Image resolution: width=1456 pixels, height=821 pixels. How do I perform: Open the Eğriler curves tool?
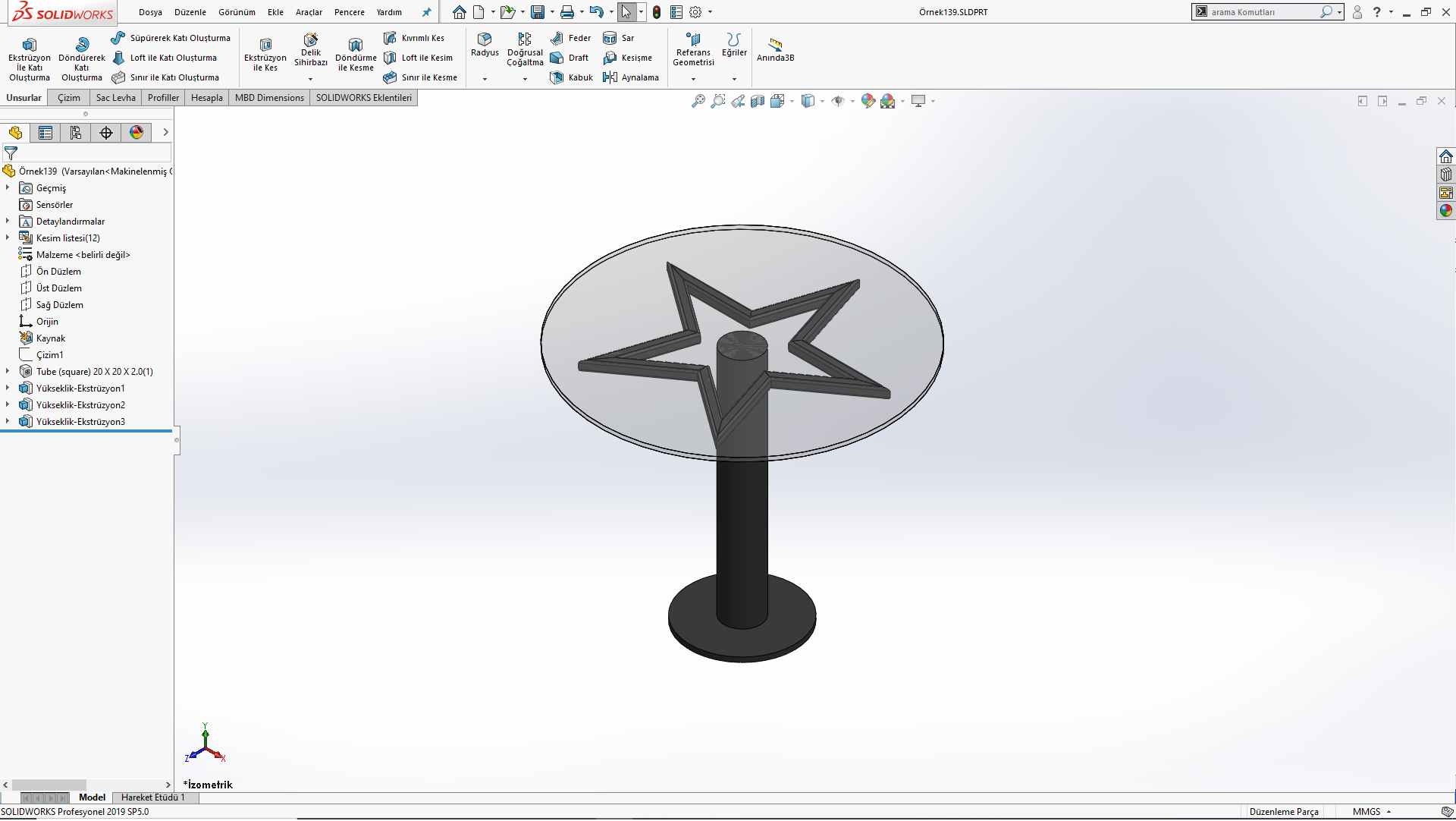734,45
